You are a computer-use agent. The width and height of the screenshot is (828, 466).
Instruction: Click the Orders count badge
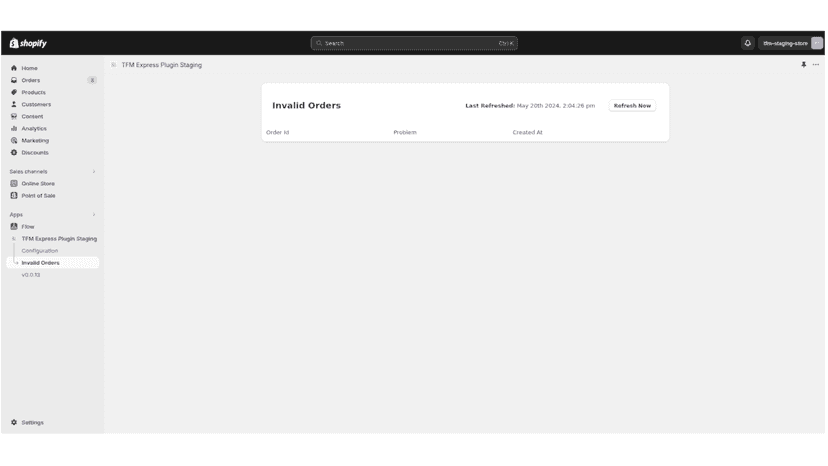[x=92, y=80]
